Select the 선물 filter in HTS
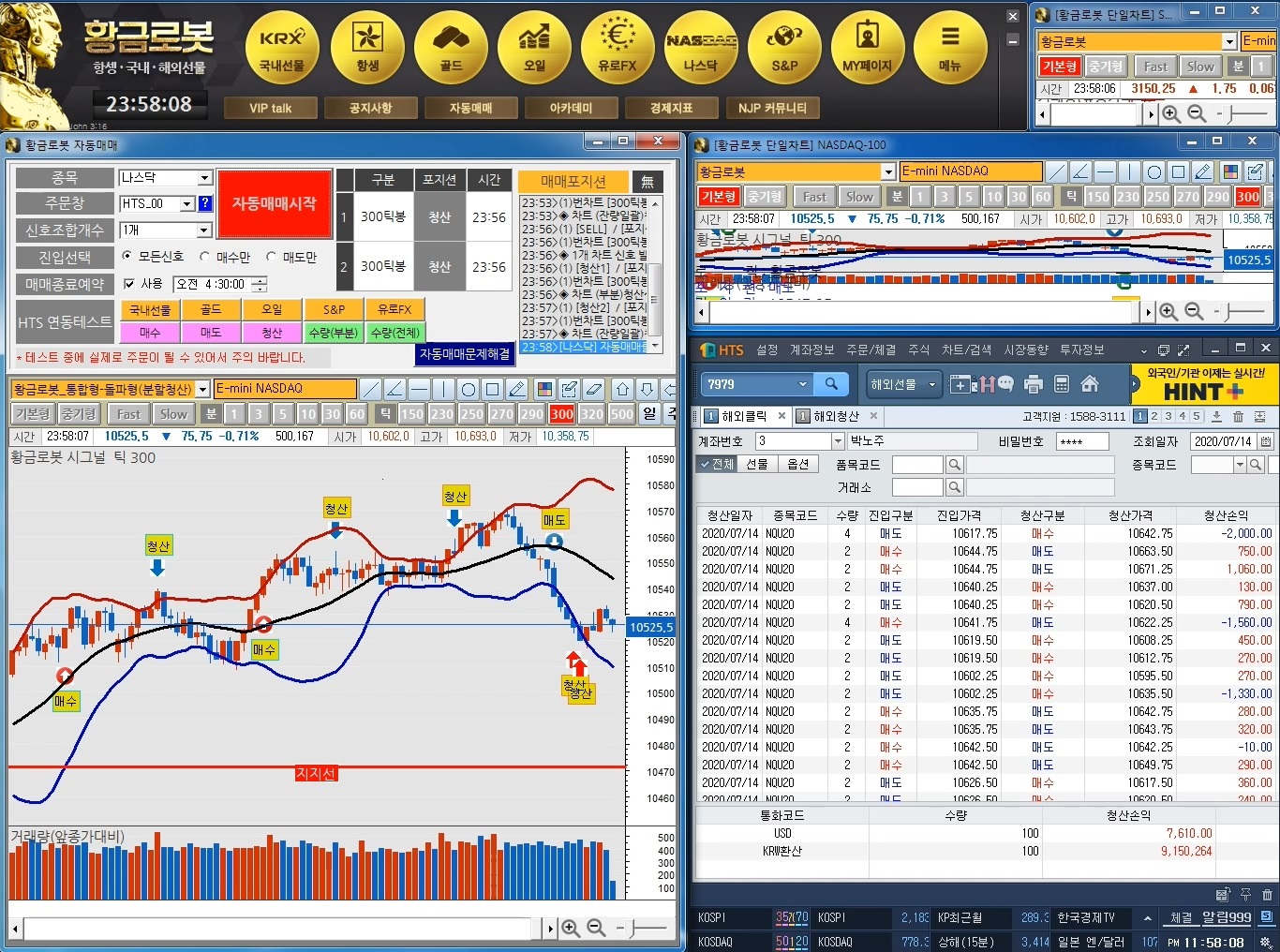 [x=757, y=464]
